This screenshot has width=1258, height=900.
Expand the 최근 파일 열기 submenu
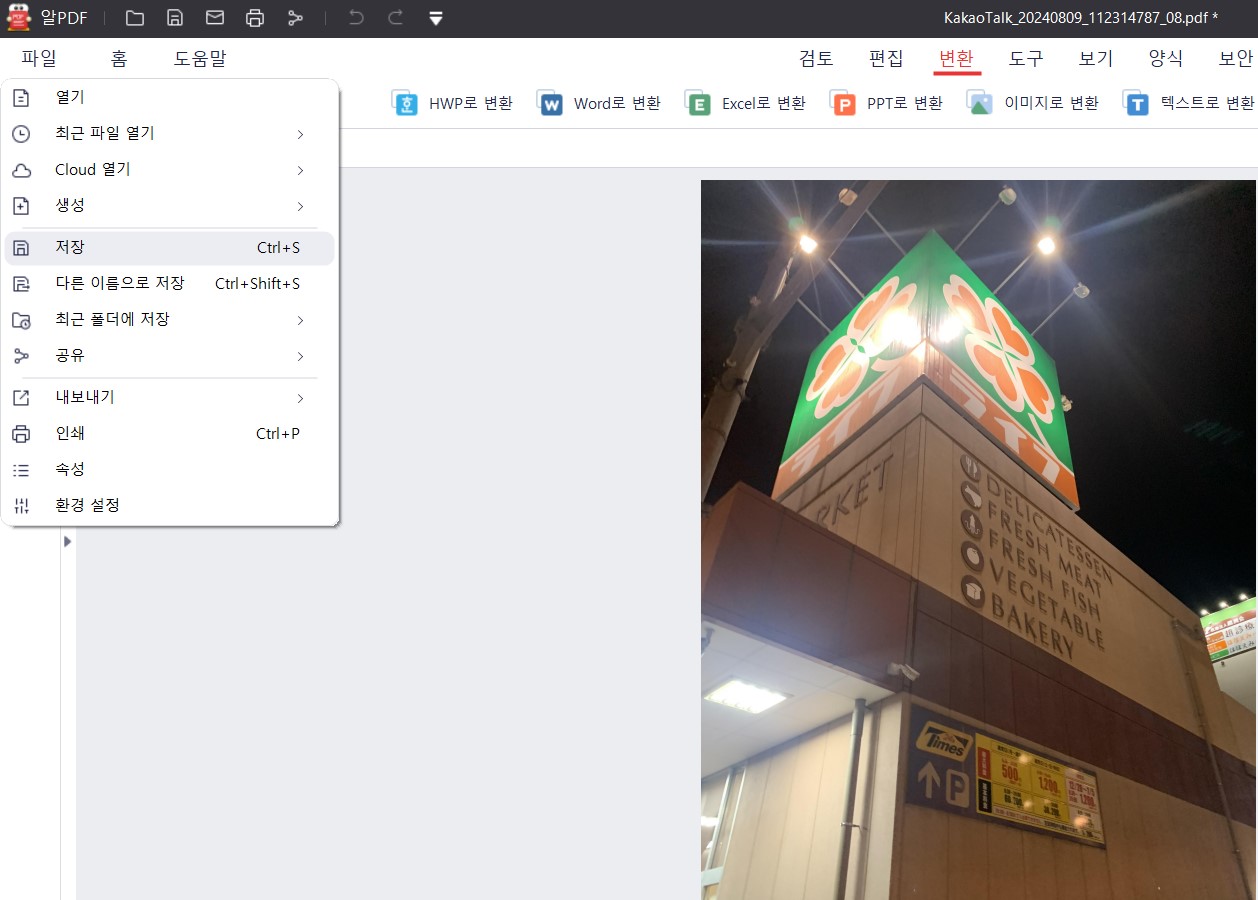click(x=299, y=133)
